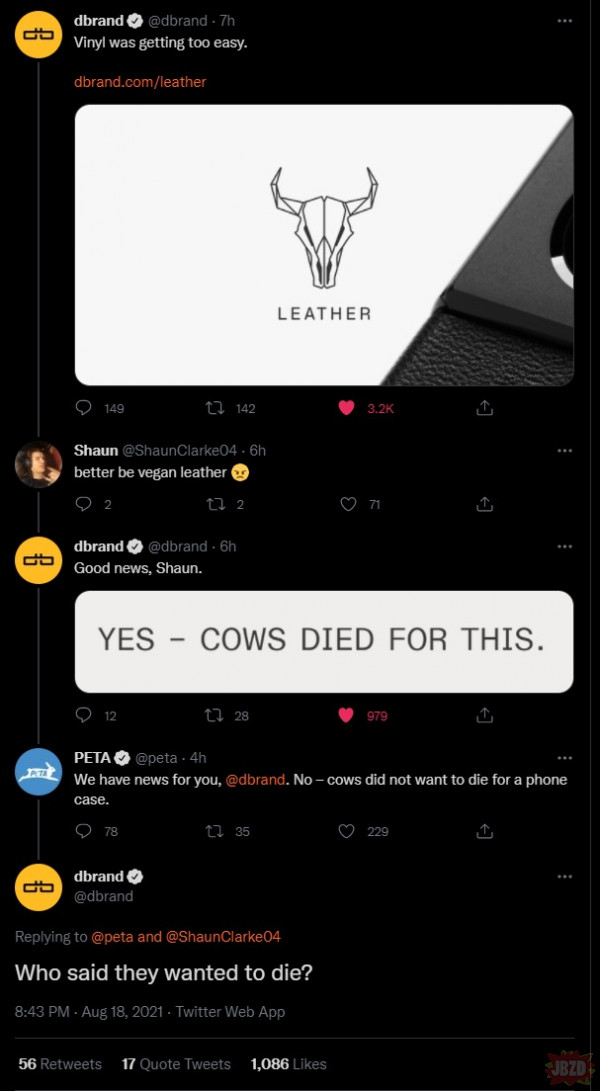Unlike the 'Good news, Shaun' tweet

pos(347,716)
